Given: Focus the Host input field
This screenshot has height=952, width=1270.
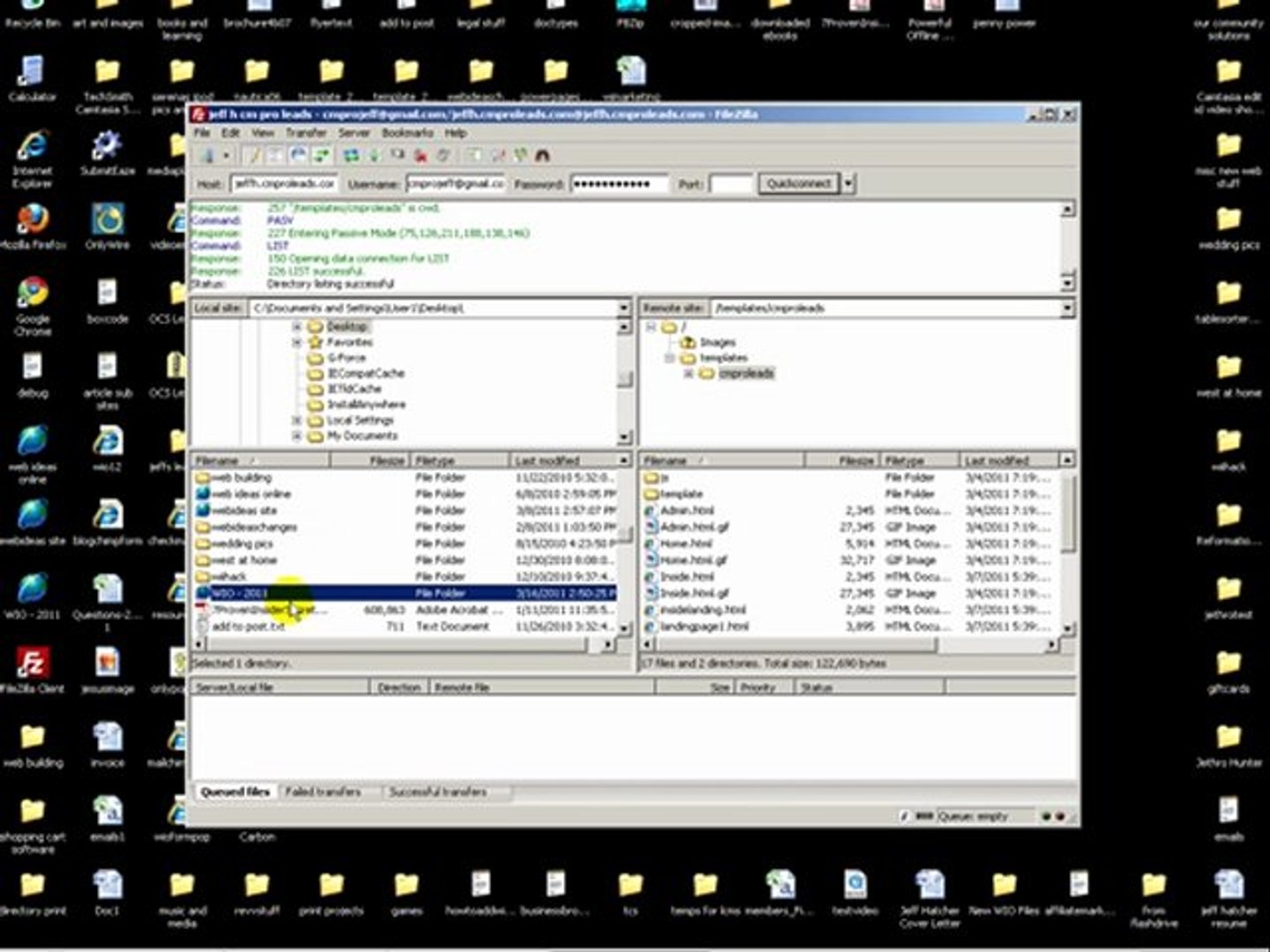Looking at the screenshot, I should coord(284,183).
